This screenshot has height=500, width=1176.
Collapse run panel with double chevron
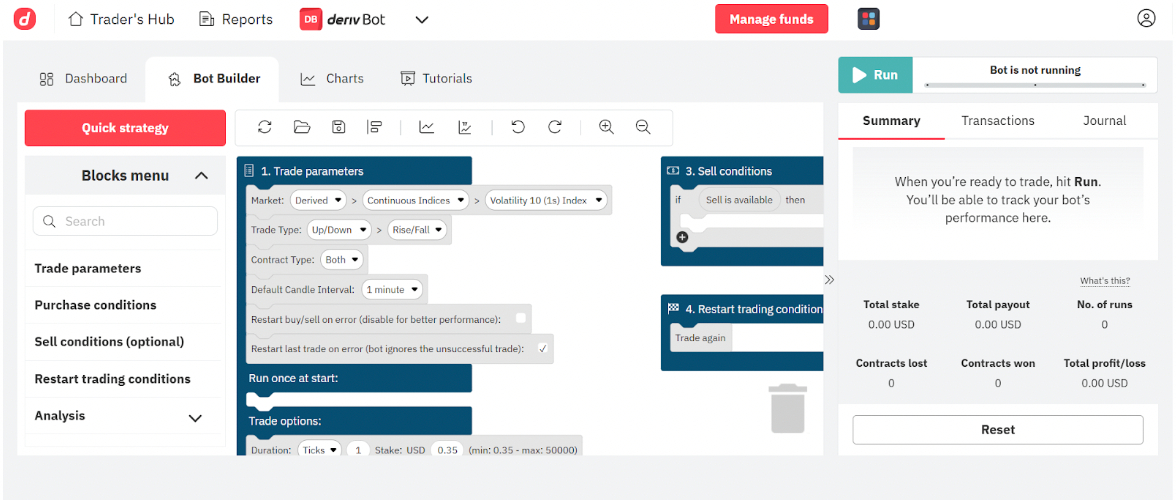(829, 280)
